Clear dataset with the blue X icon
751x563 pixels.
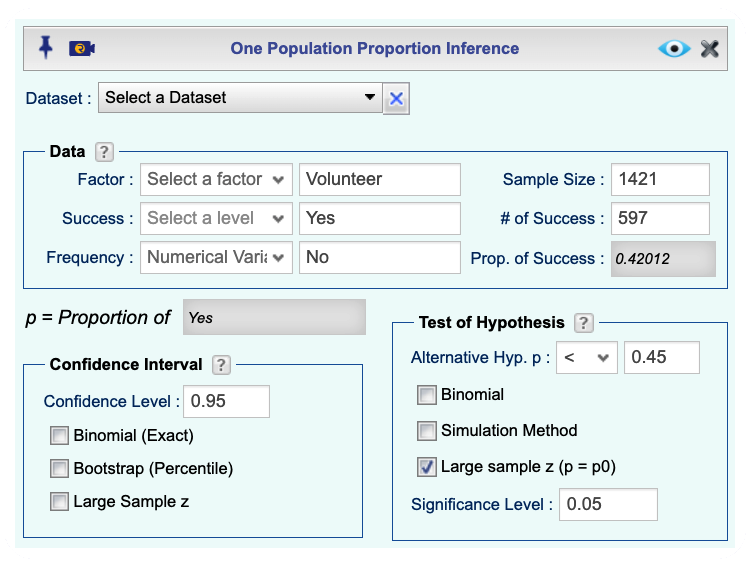tap(396, 99)
